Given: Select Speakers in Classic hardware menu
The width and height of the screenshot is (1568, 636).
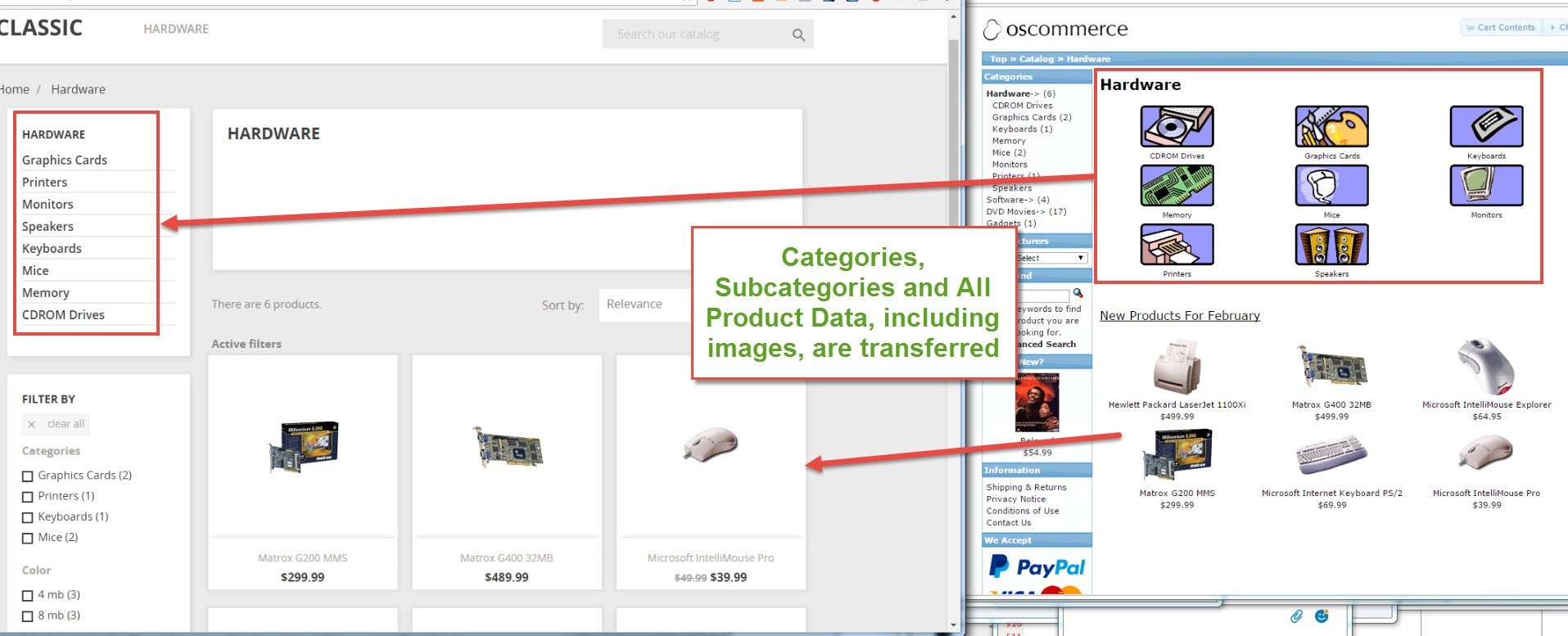Looking at the screenshot, I should pos(47,226).
